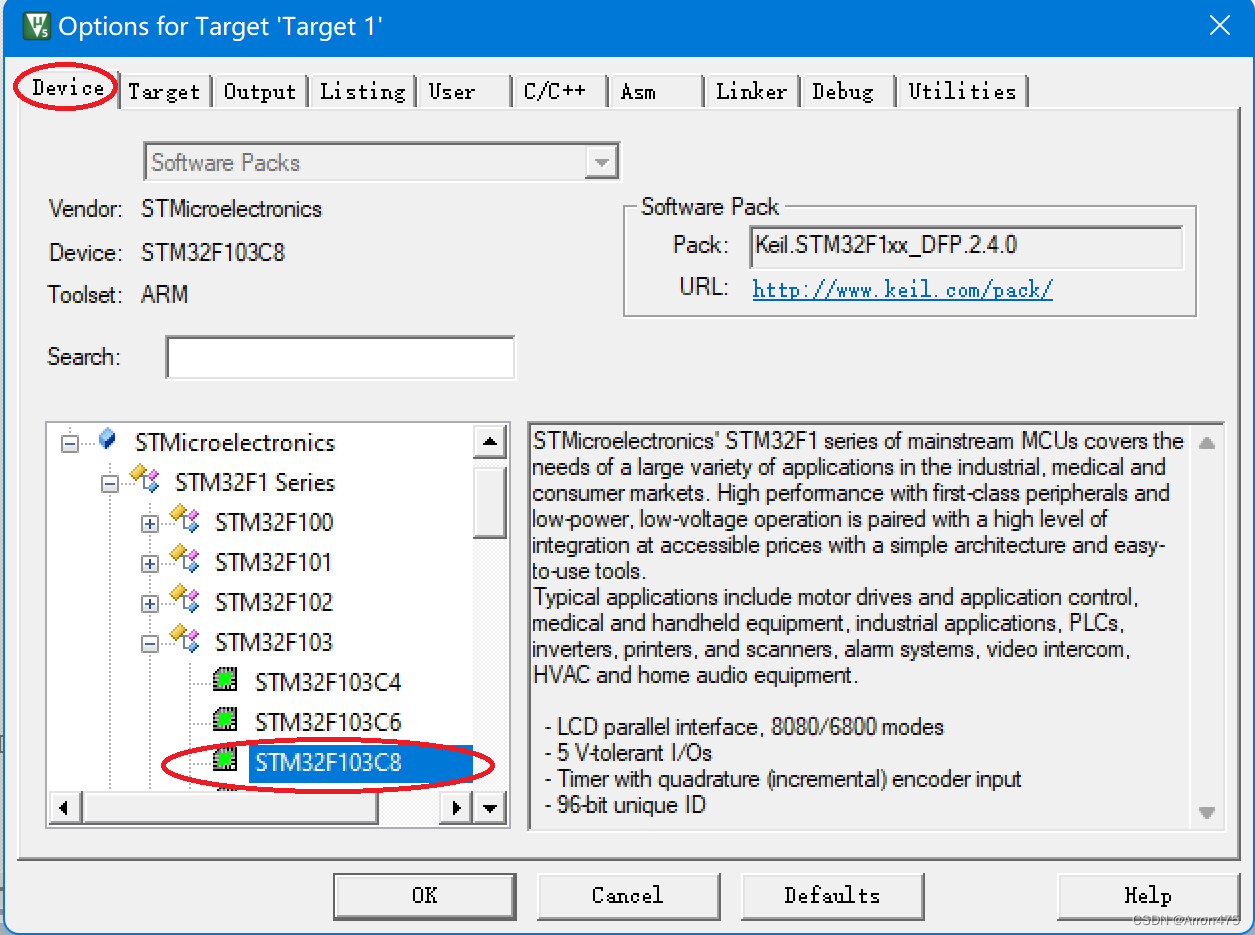
Task: Switch to the Linker tab
Action: pos(751,92)
